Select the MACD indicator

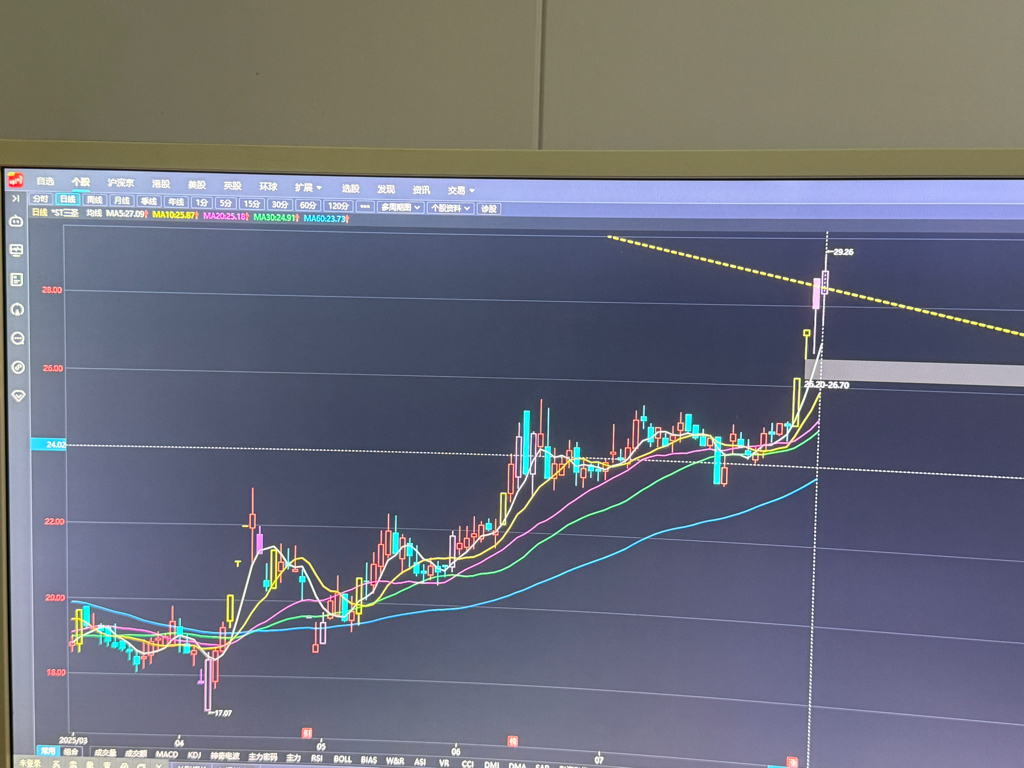tap(167, 754)
